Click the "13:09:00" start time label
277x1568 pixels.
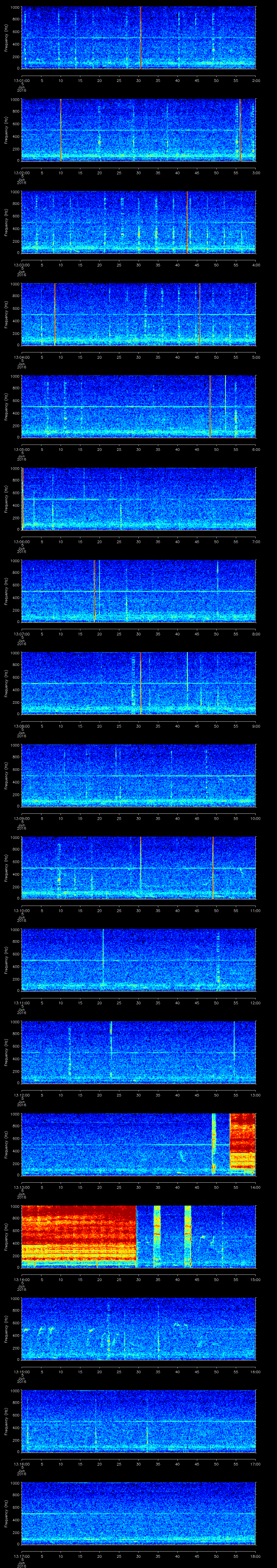coord(22,818)
